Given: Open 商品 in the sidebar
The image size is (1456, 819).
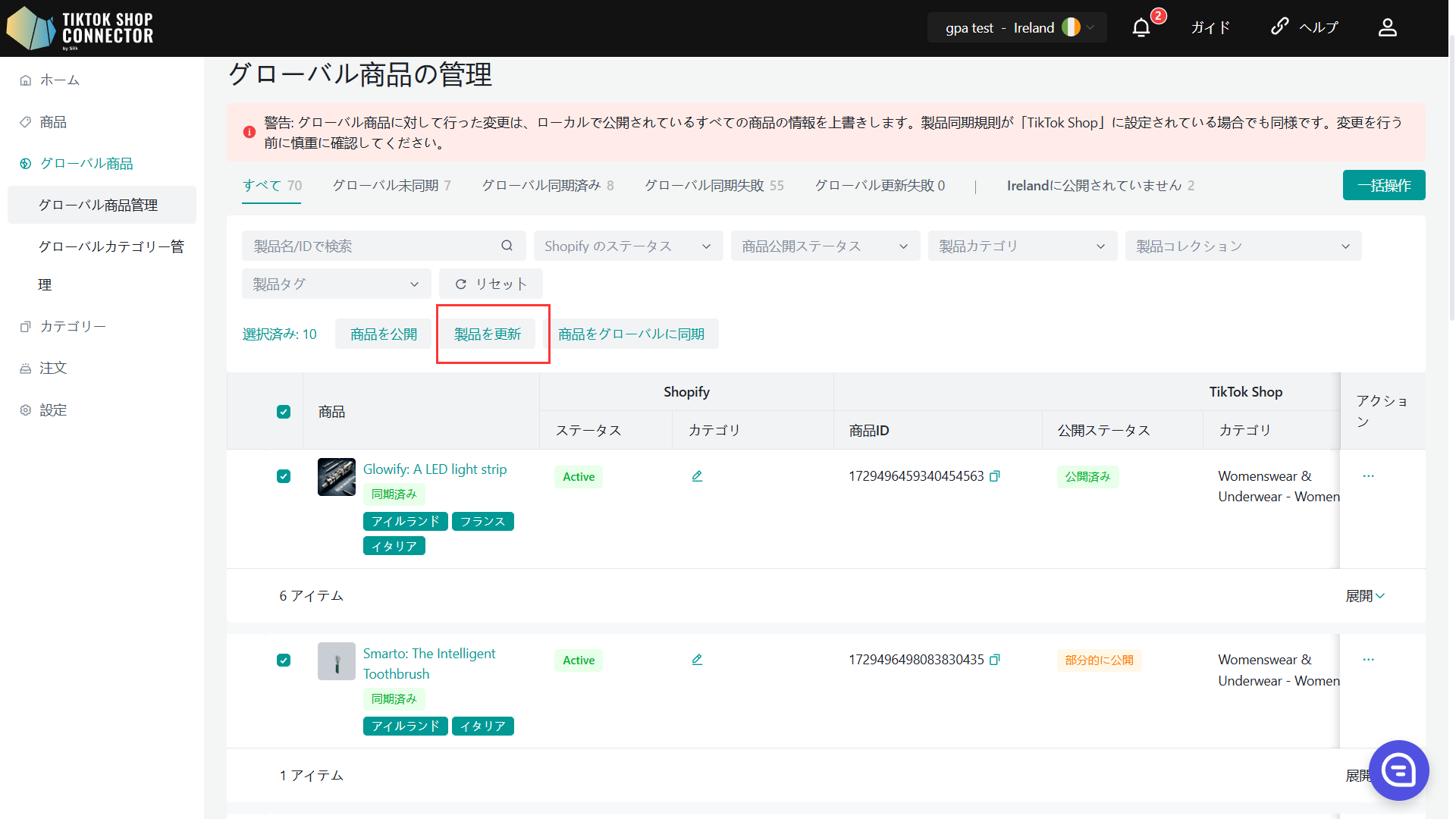Looking at the screenshot, I should click(x=53, y=122).
